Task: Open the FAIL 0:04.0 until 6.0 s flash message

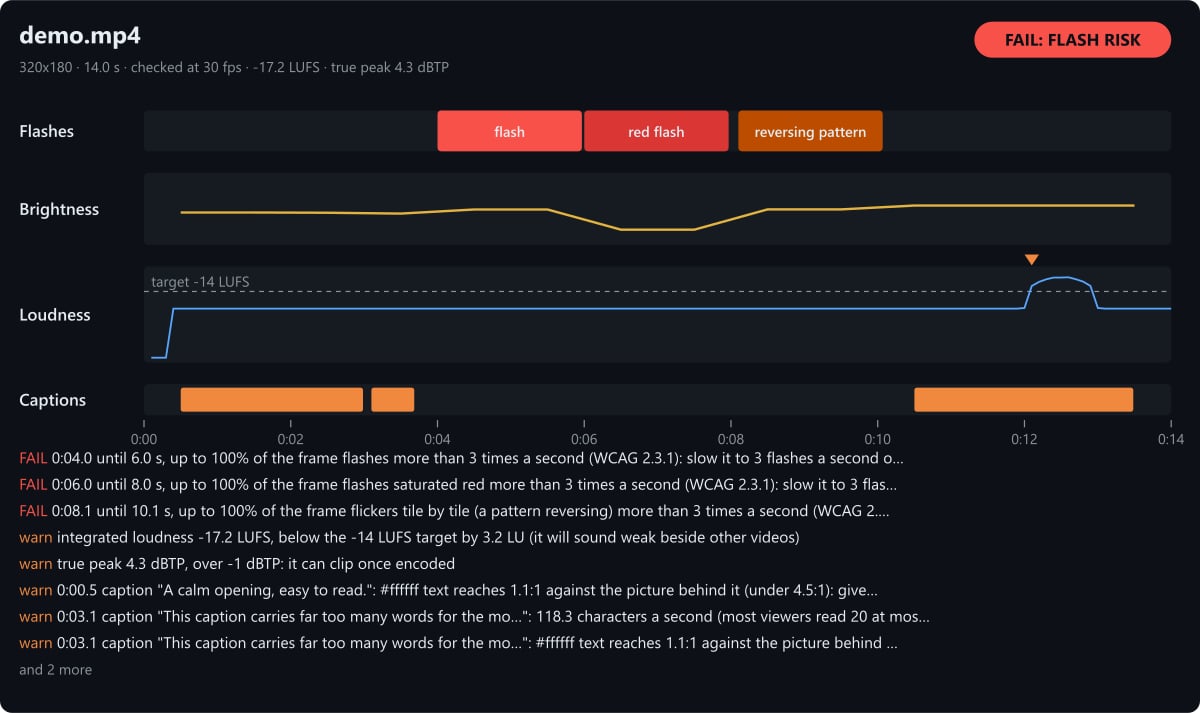Action: 461,458
